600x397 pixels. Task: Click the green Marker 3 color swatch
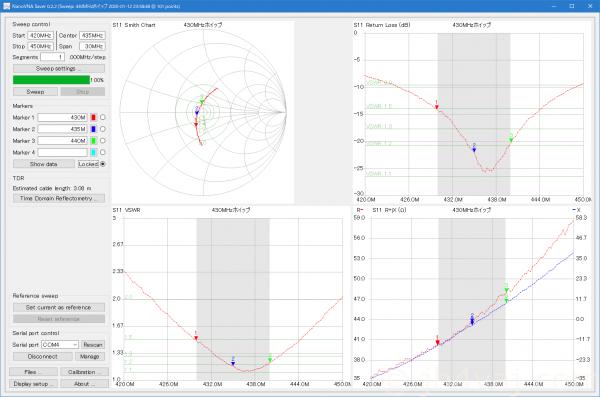93,141
